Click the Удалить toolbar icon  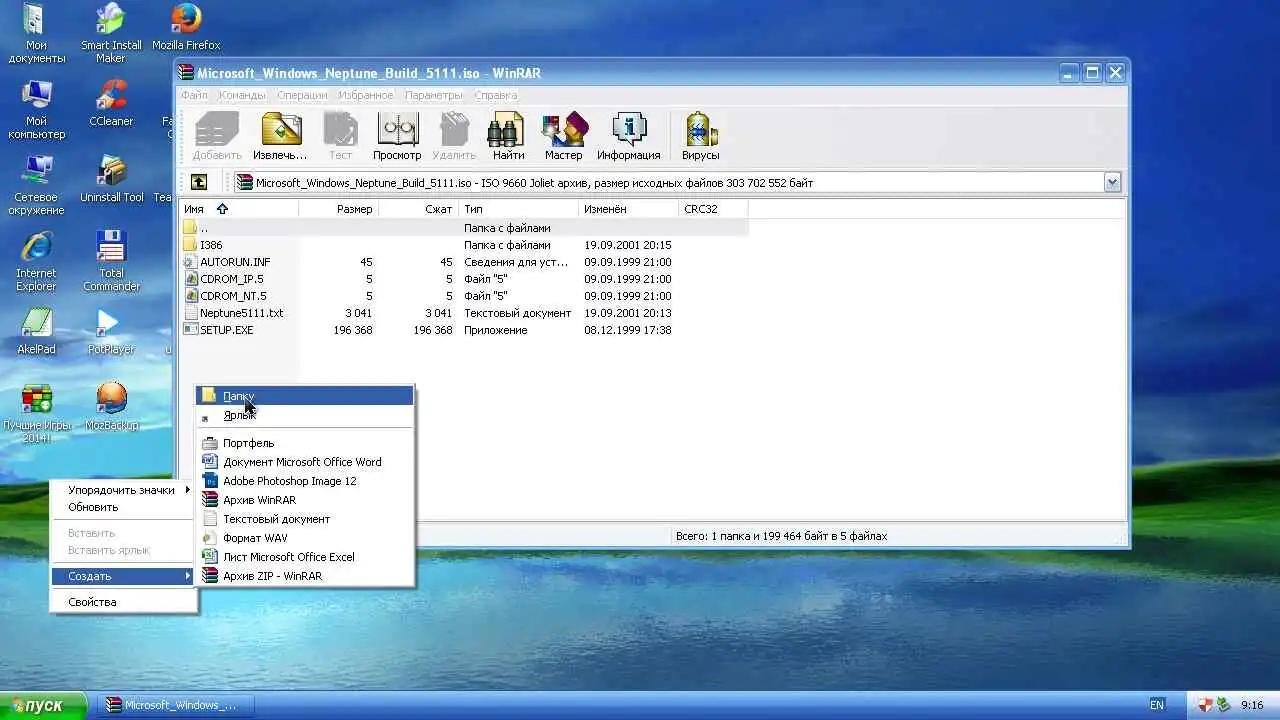click(x=454, y=136)
